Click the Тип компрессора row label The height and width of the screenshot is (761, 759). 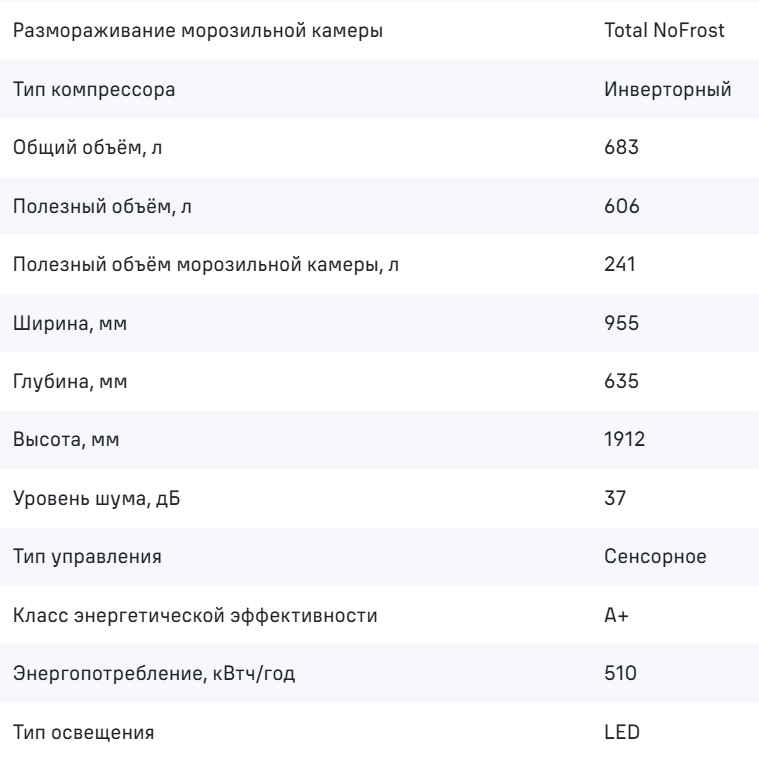tap(94, 90)
